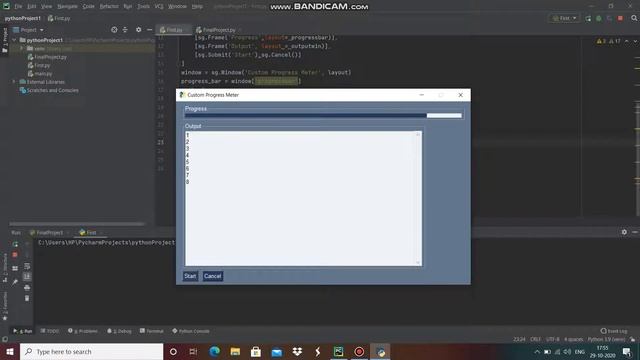
Task: Open the Tools menu
Action: 143,7
